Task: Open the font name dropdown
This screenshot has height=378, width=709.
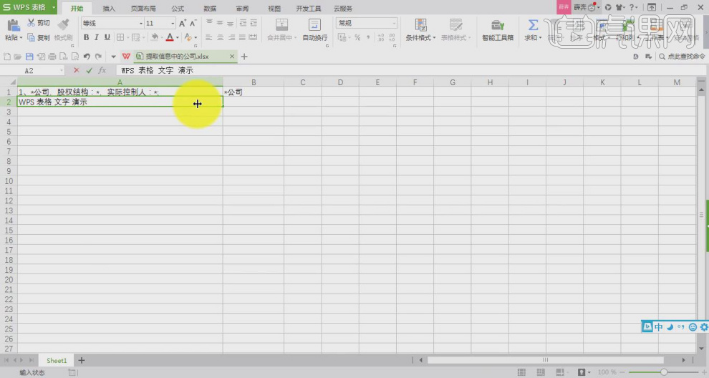Action: coord(141,23)
